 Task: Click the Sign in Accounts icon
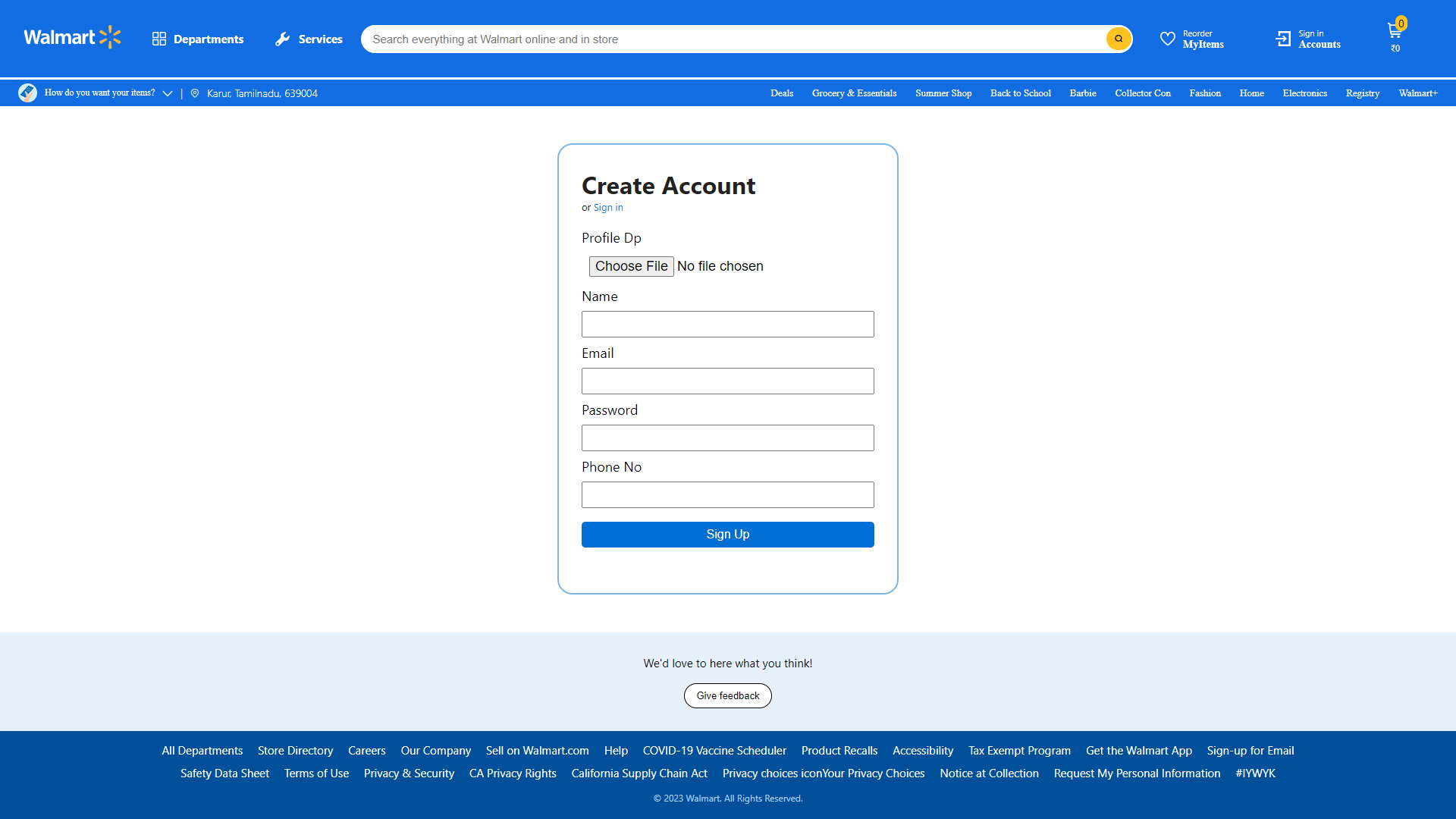point(1283,39)
